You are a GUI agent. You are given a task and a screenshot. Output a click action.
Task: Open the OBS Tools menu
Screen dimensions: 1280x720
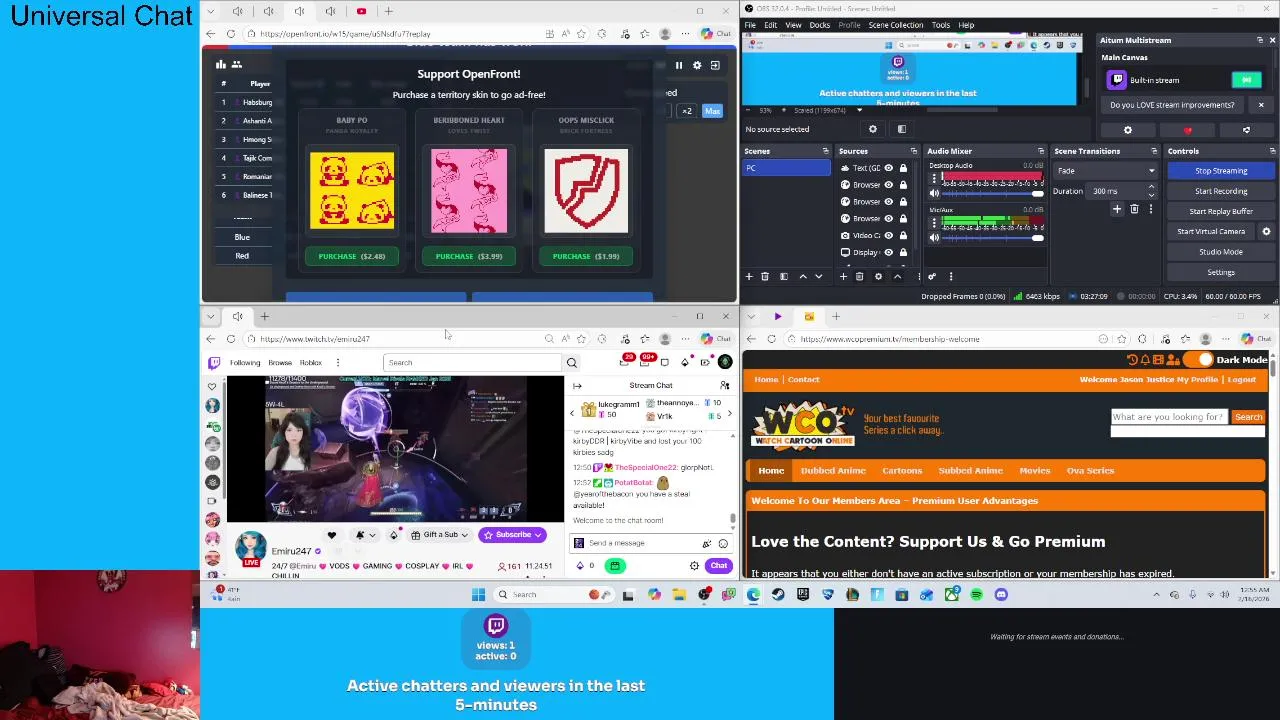pyautogui.click(x=941, y=25)
